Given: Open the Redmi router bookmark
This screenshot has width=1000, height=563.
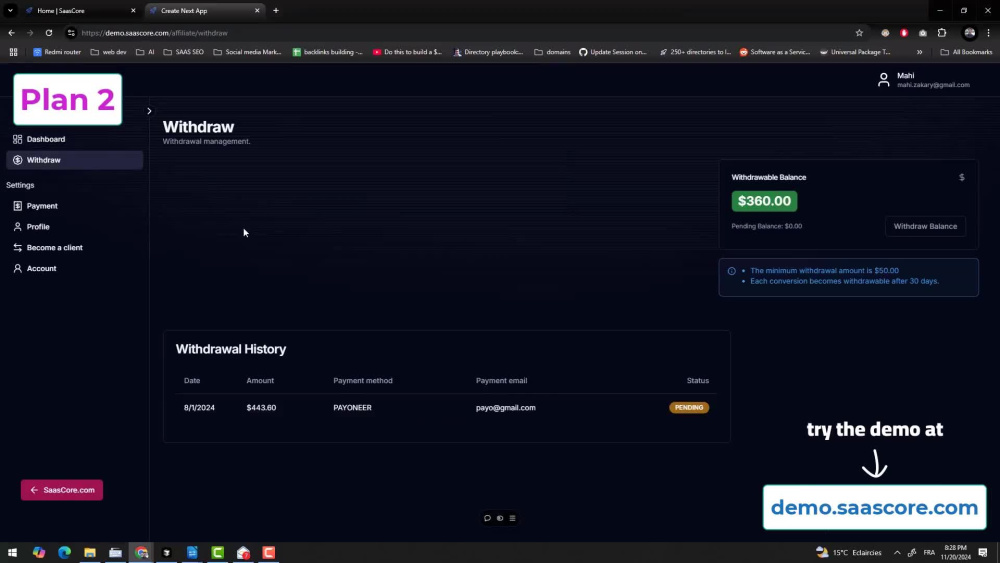Looking at the screenshot, I should [57, 52].
